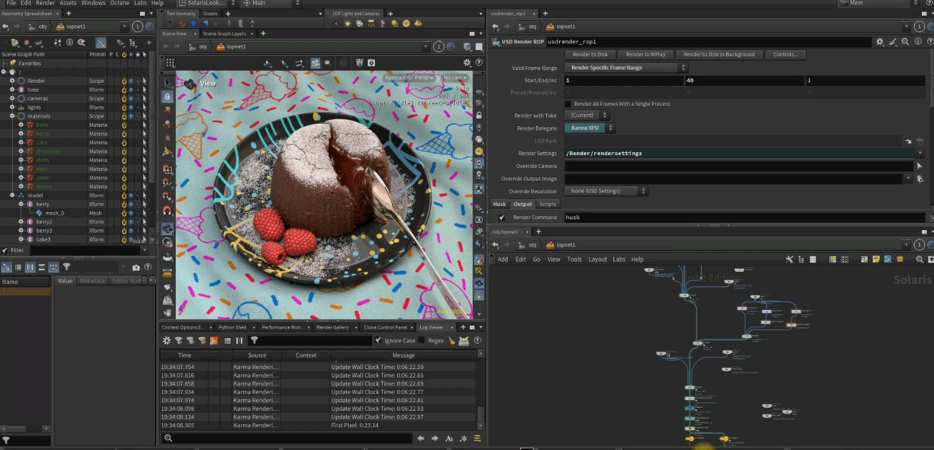The height and width of the screenshot is (450, 934).
Task: Enable Render All Frames With a Single Process
Action: click(569, 103)
